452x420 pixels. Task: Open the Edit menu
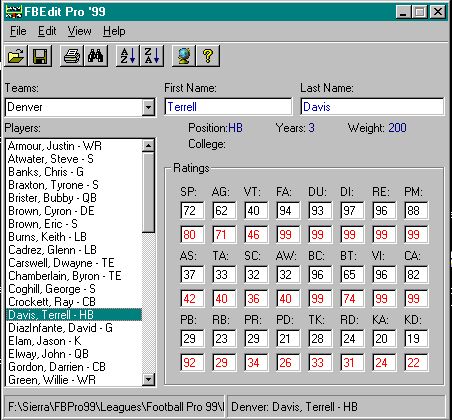pos(47,31)
